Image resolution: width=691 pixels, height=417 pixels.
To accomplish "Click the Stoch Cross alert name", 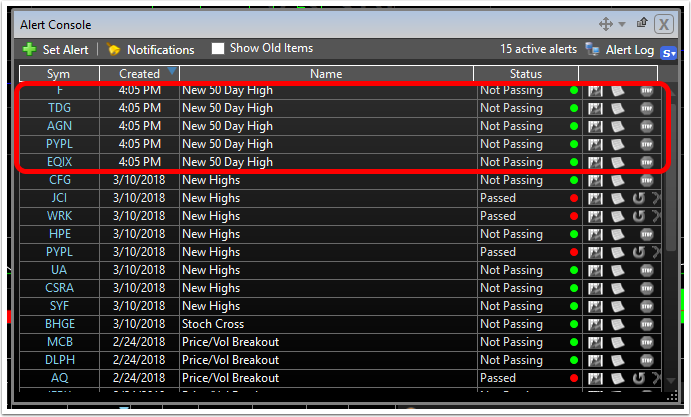I will click(213, 324).
